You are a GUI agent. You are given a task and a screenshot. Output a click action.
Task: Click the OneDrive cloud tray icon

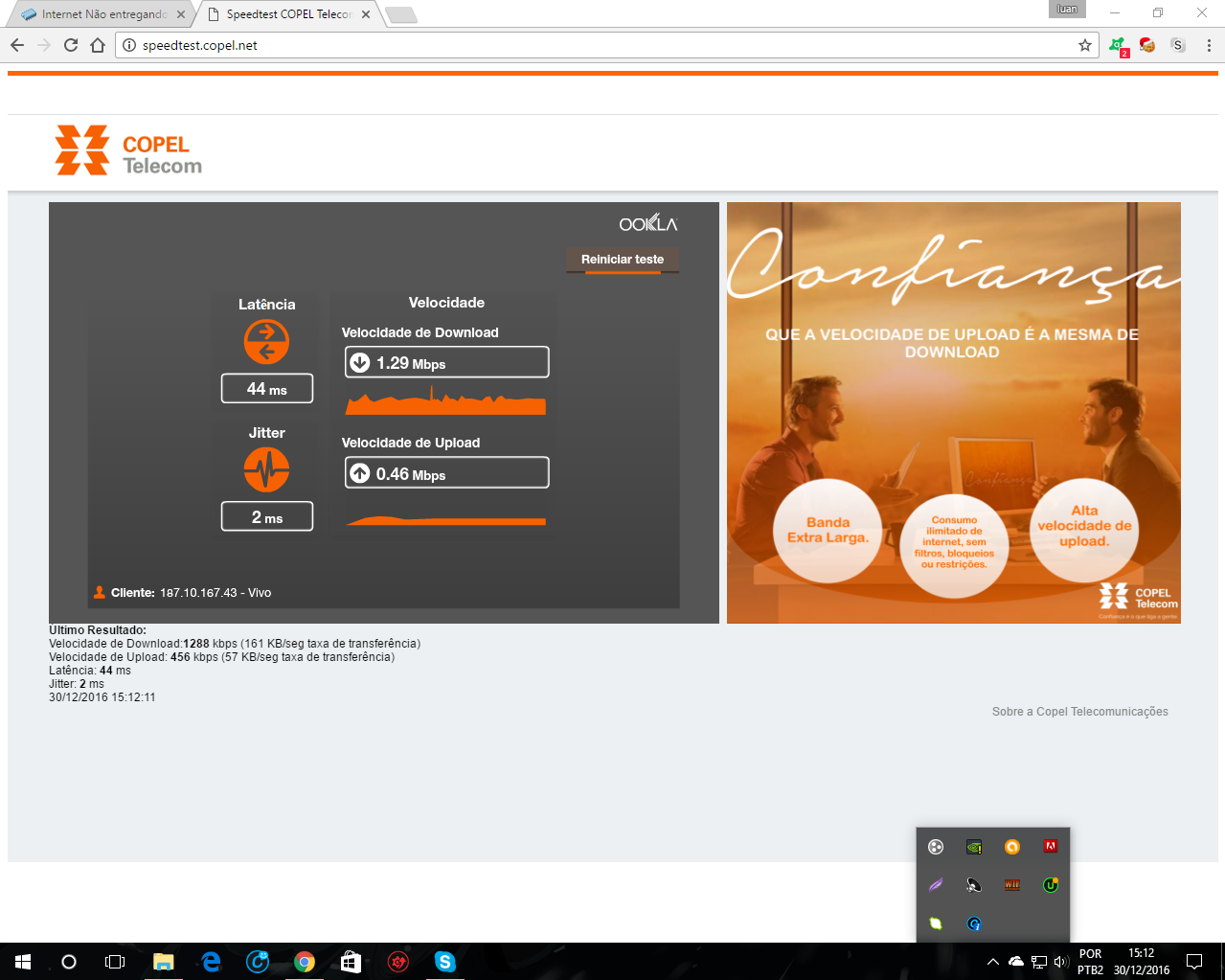click(1015, 962)
